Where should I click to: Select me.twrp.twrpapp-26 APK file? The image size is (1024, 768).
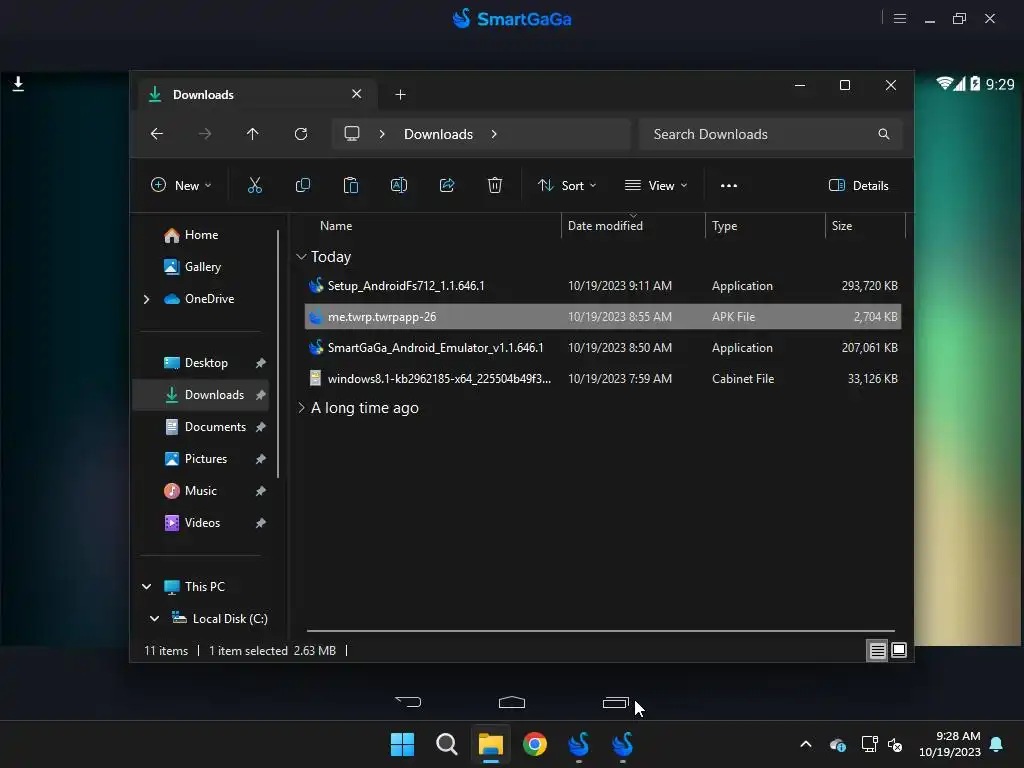(603, 317)
